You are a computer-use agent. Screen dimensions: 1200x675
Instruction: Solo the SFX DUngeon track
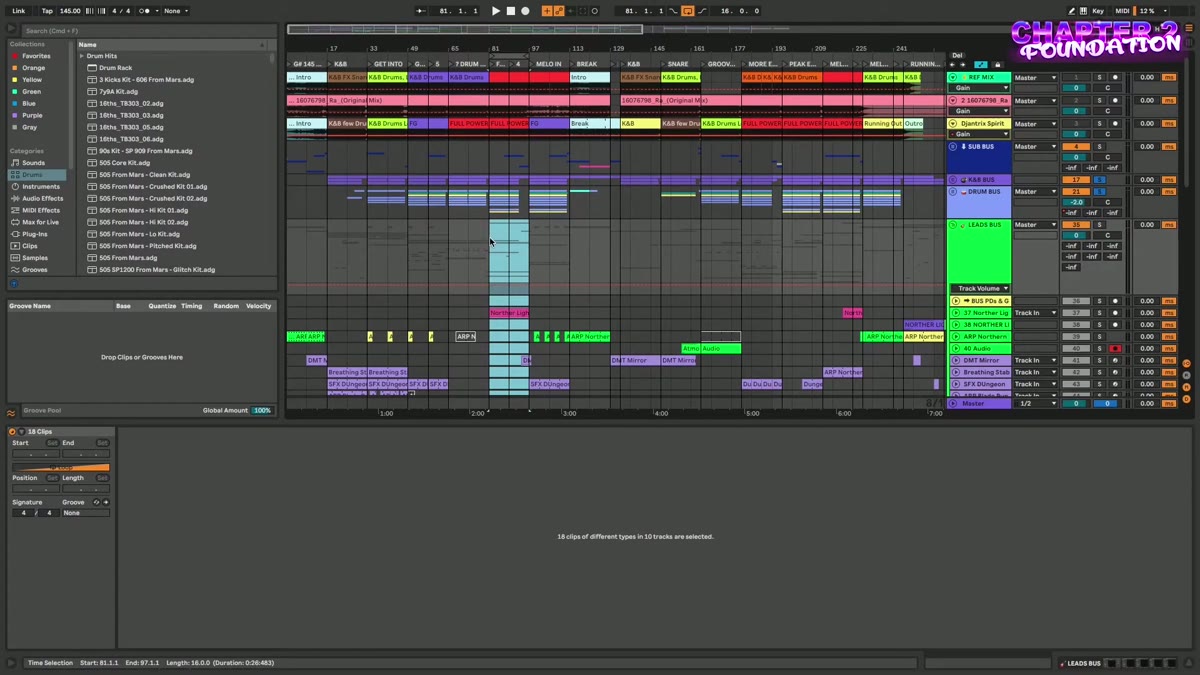pyautogui.click(x=1099, y=384)
